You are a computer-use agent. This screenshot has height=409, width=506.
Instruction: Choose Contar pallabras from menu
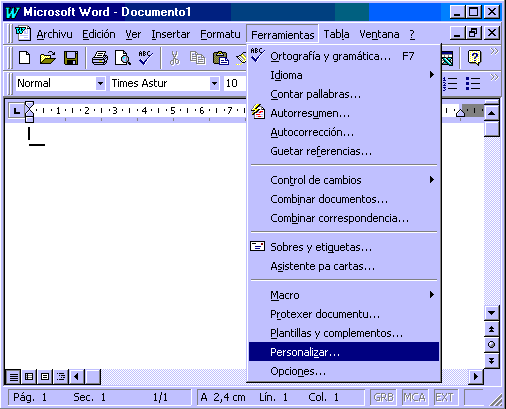(x=344, y=94)
